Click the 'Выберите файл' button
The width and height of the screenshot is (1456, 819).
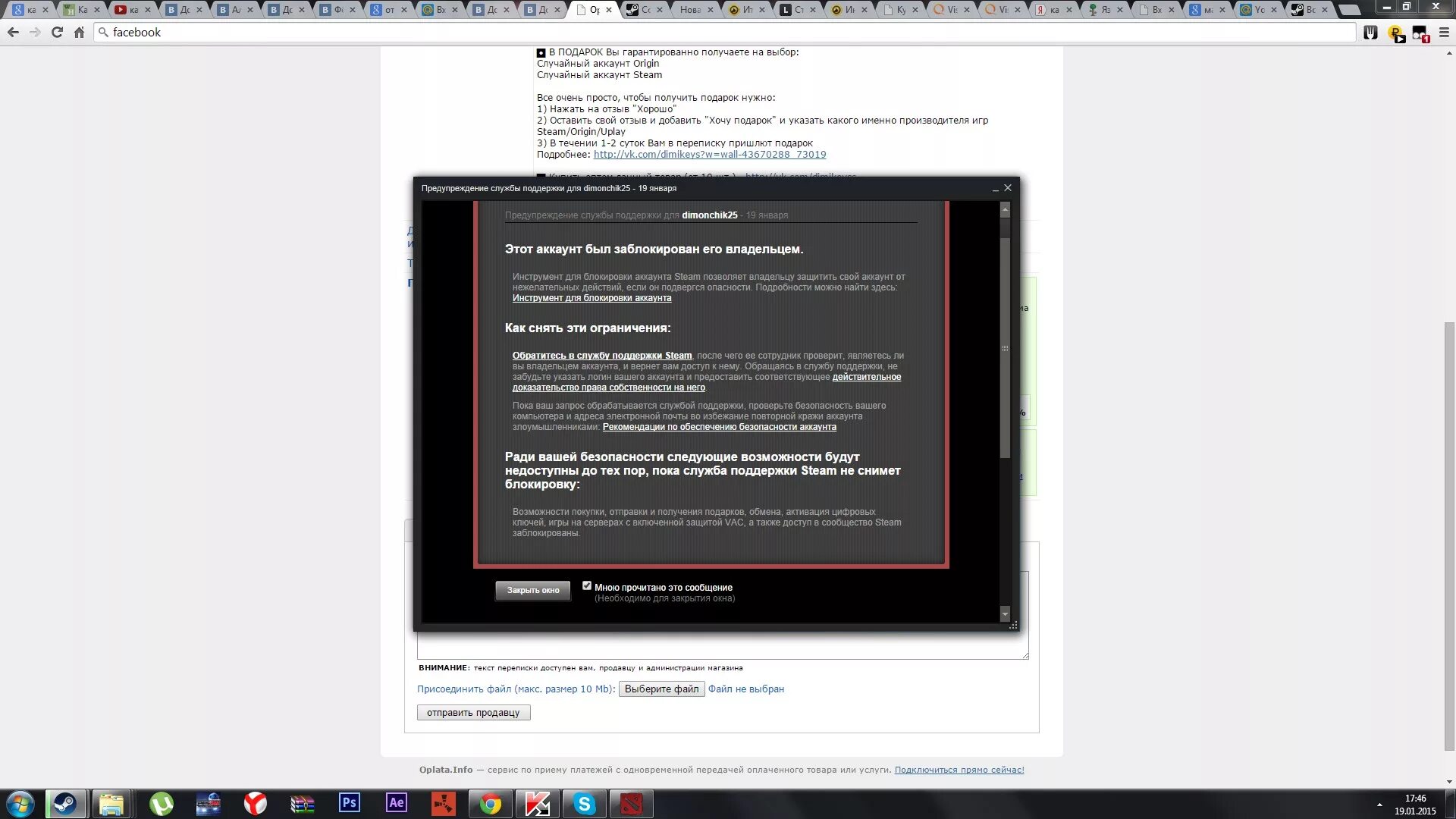coord(662,689)
